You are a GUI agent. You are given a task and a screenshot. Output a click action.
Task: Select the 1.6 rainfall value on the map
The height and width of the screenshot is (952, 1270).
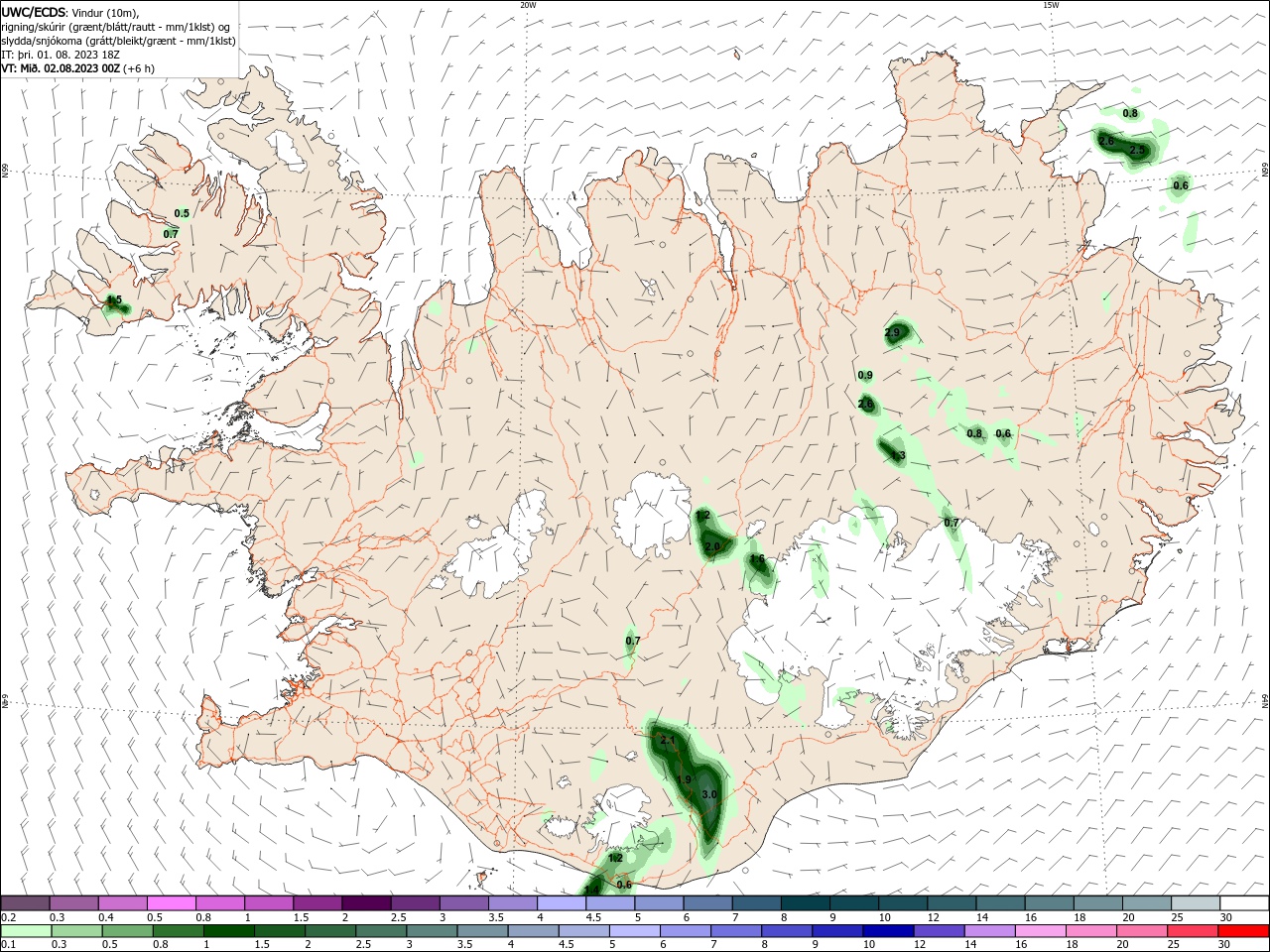click(x=757, y=559)
